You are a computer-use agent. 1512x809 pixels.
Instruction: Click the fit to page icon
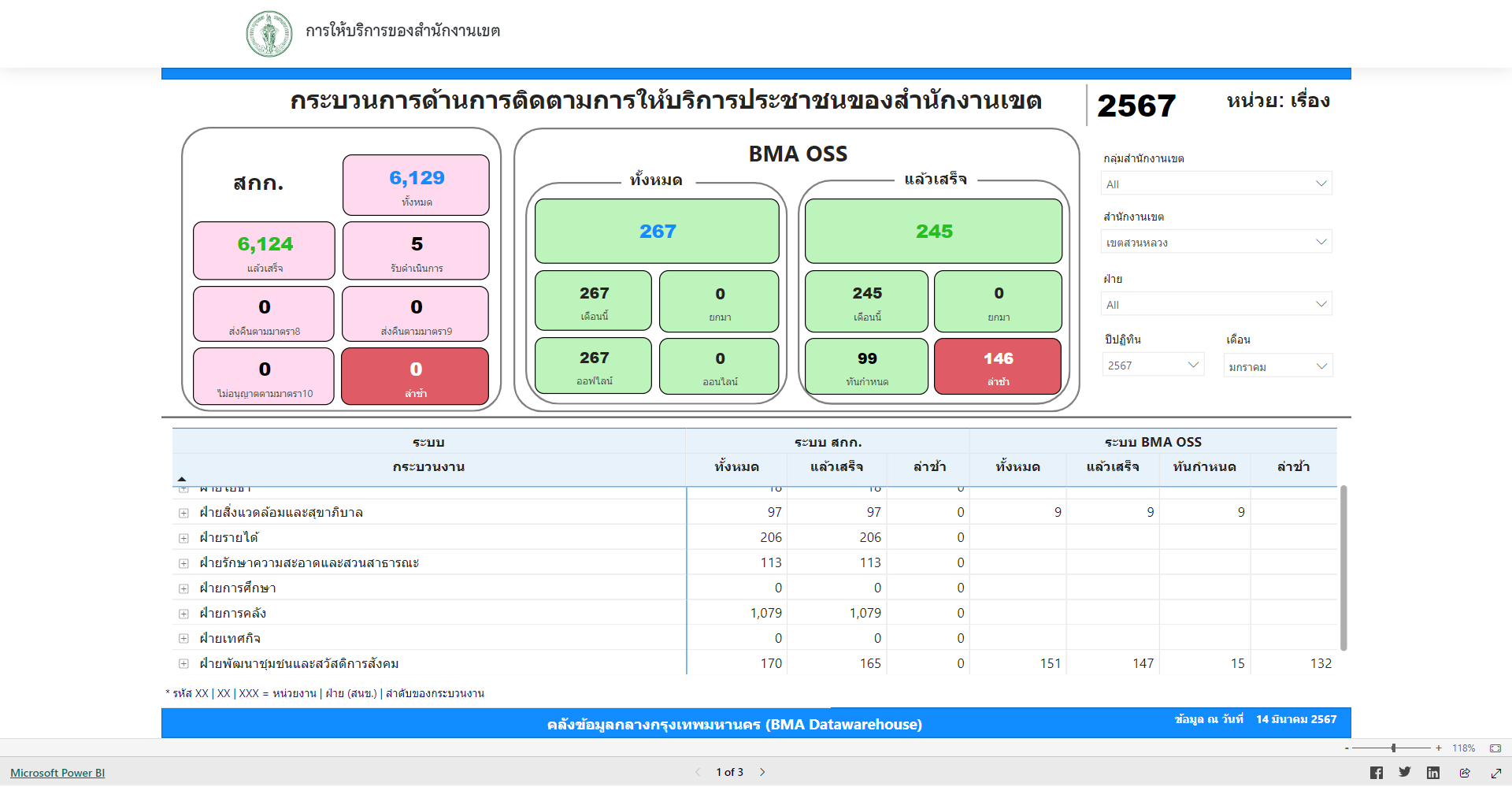coord(1495,748)
